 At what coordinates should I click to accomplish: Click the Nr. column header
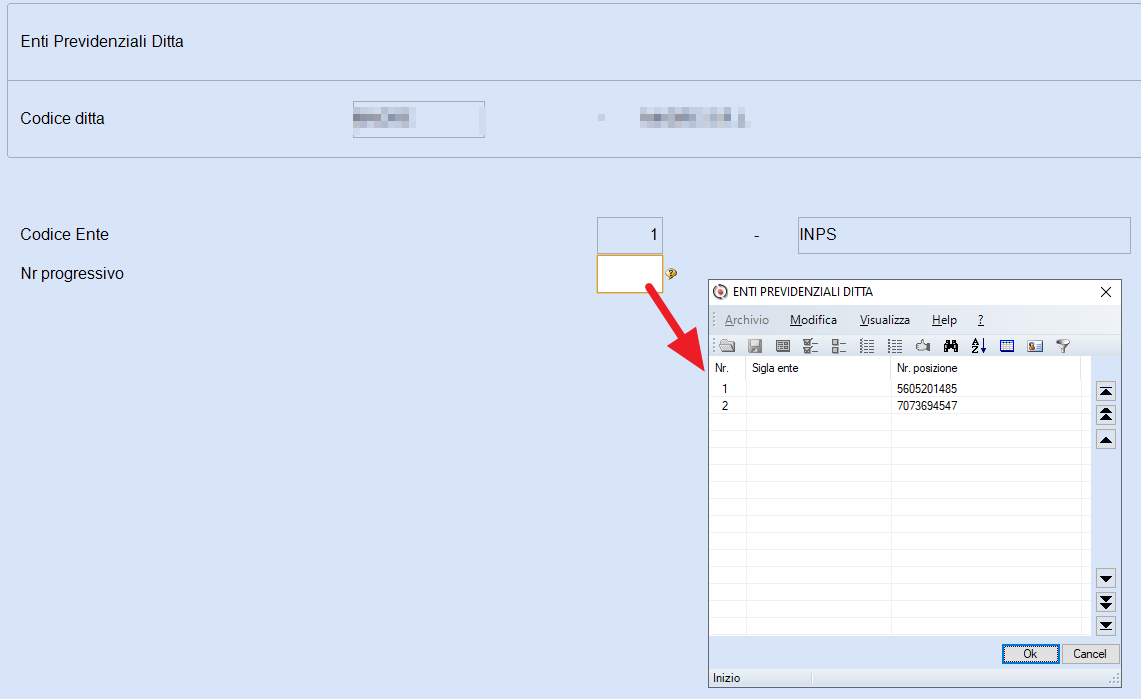pyautogui.click(x=728, y=368)
